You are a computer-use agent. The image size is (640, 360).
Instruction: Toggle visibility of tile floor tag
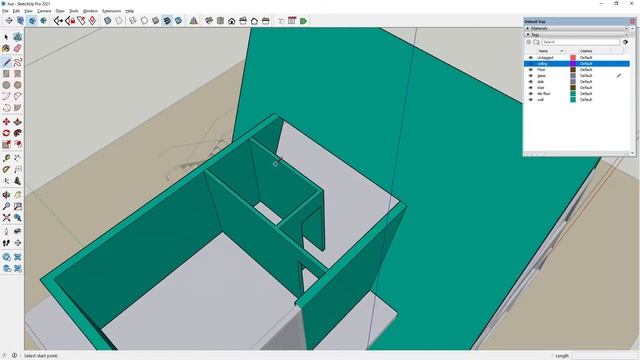[531, 93]
